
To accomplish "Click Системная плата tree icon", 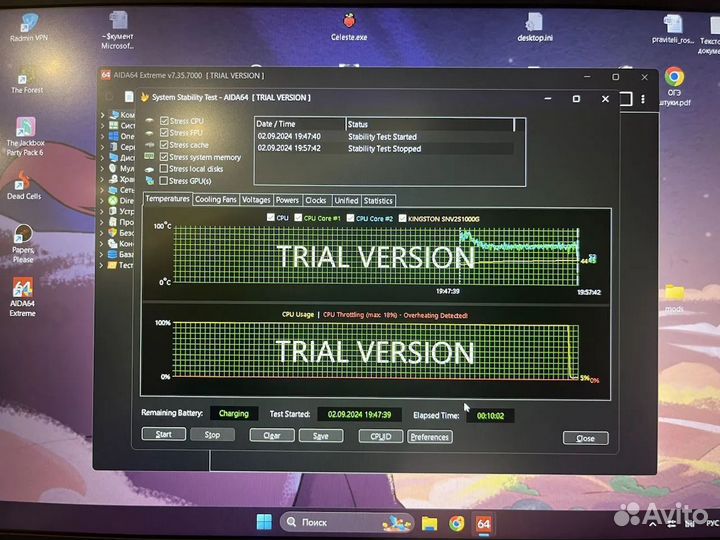I will (114, 125).
